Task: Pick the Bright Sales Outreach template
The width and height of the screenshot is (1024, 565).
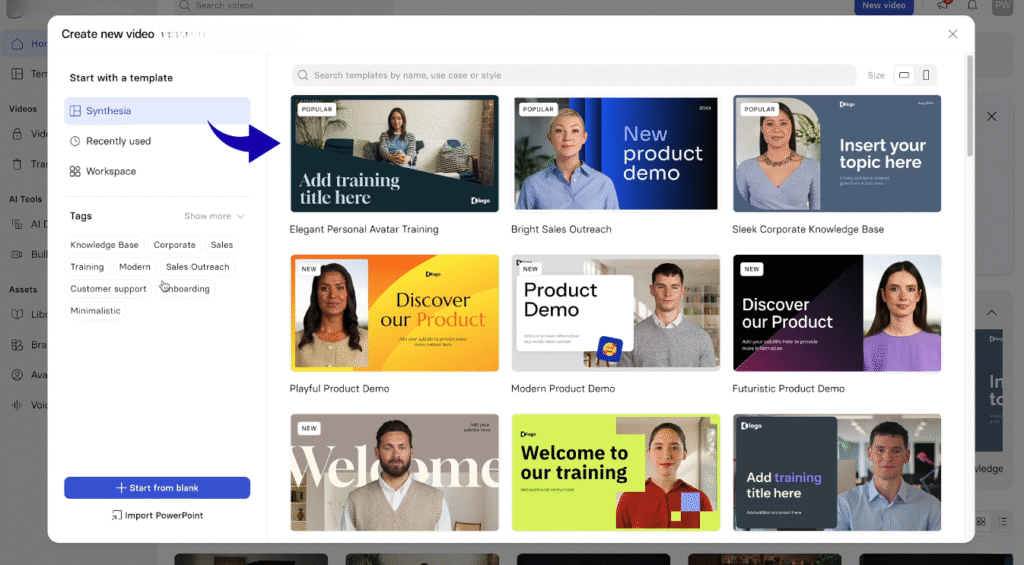Action: (x=615, y=154)
